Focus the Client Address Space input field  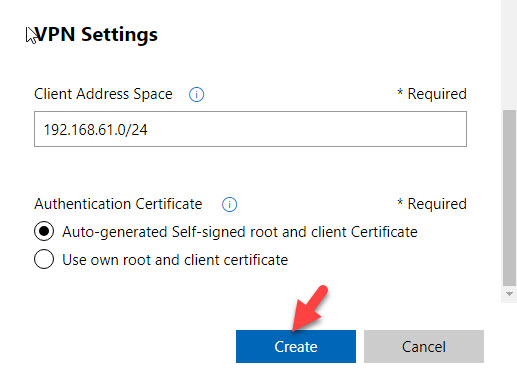pyautogui.click(x=250, y=129)
